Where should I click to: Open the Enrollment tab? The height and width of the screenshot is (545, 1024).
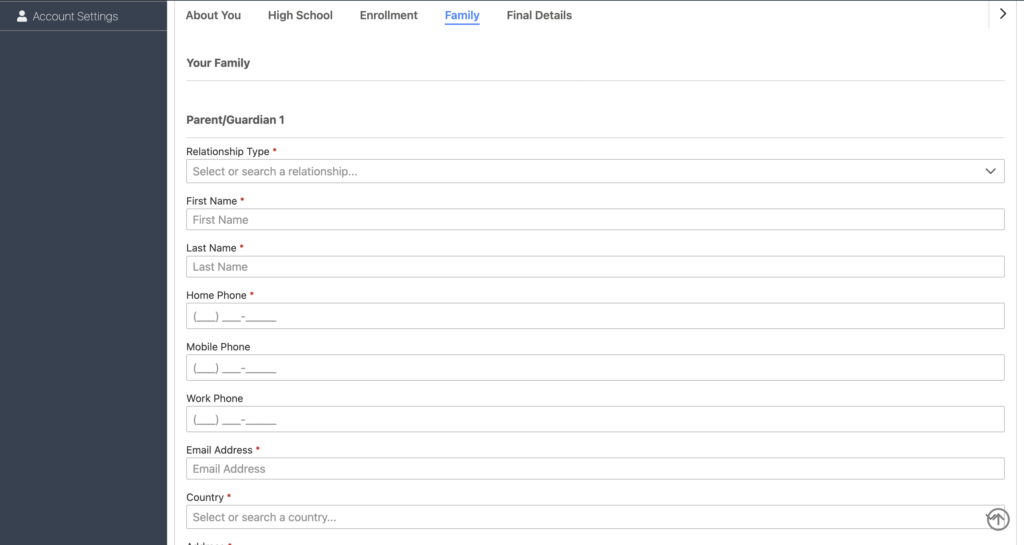pos(389,16)
